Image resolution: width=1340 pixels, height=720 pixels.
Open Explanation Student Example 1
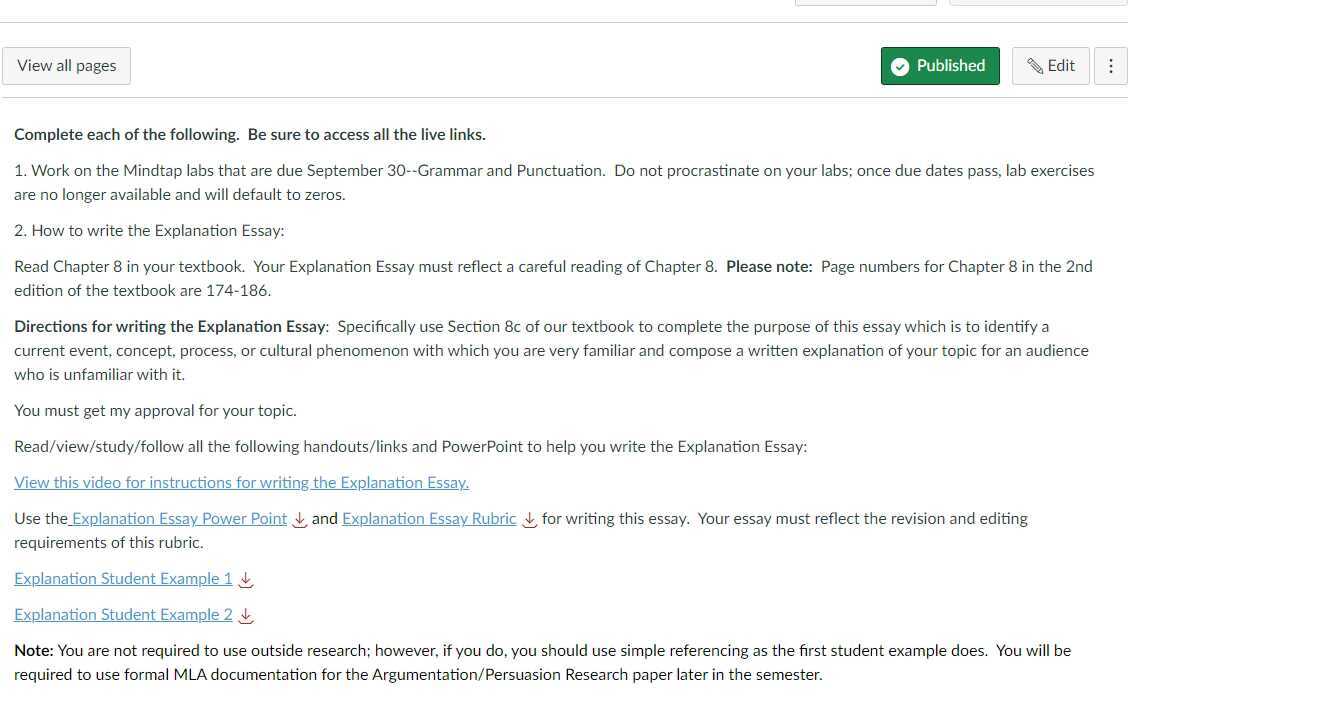[x=122, y=578]
